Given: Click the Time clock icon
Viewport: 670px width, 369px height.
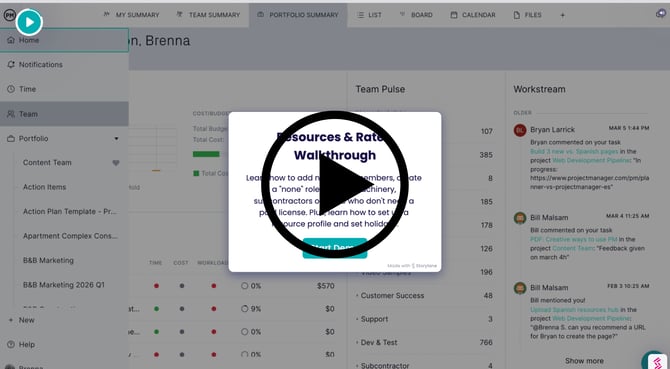Looking at the screenshot, I should pos(11,89).
